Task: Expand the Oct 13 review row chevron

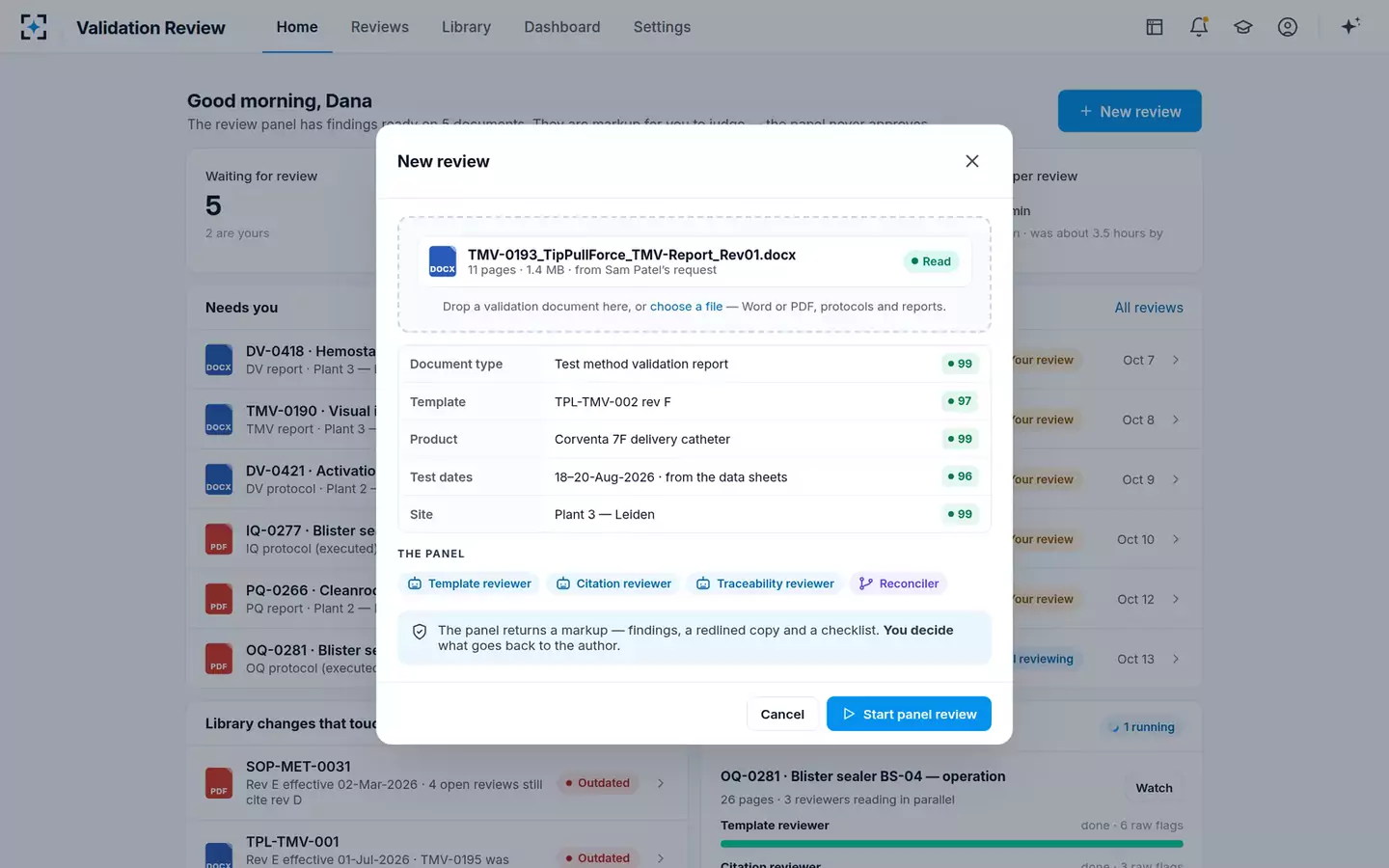Action: (x=1176, y=659)
